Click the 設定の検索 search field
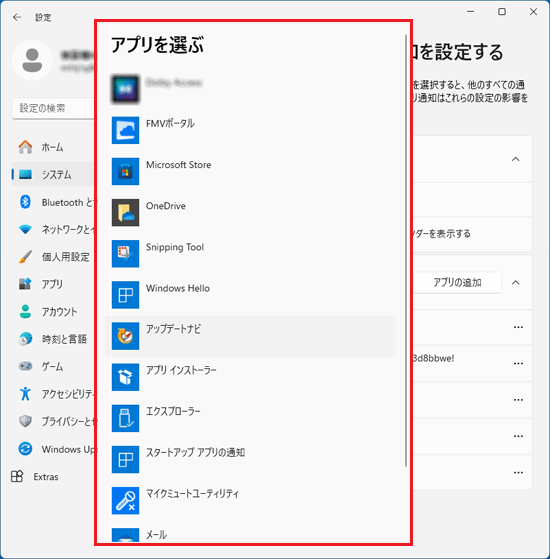This screenshot has height=559, width=550. point(53,108)
